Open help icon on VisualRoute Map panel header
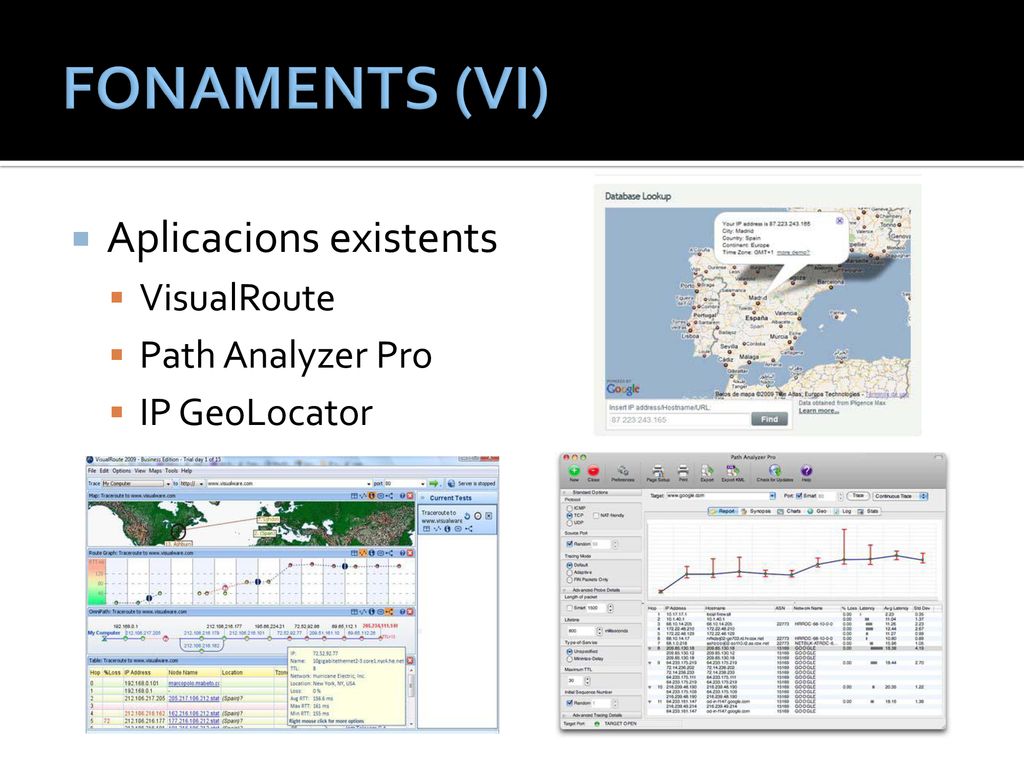This screenshot has height=768, width=1024. pyautogui.click(x=402, y=496)
